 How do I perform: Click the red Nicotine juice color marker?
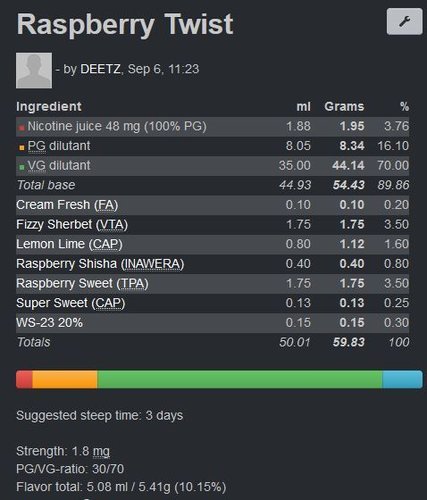[x=22, y=128]
